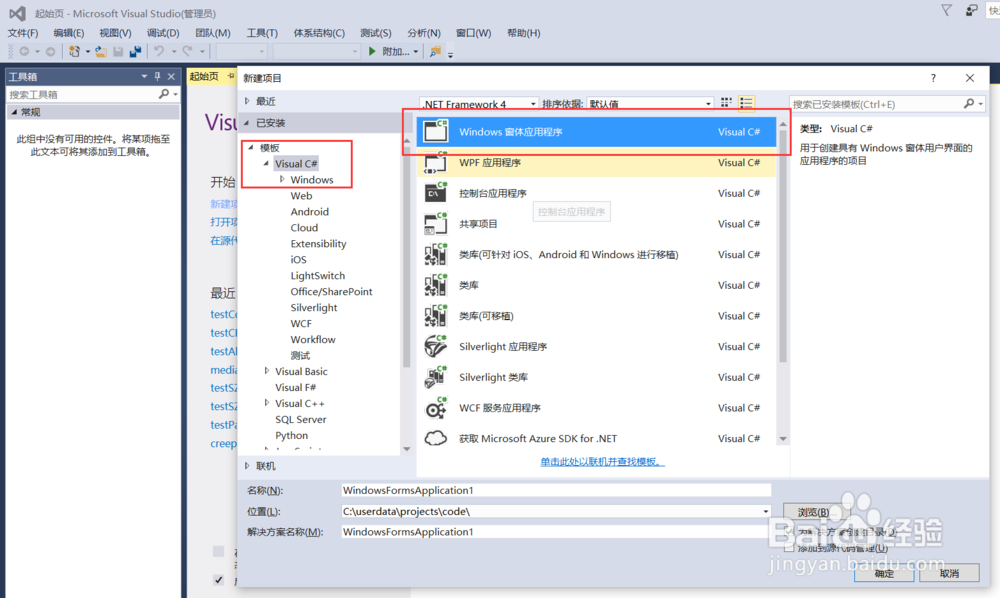This screenshot has width=1000, height=598.
Task: Click the Undo toolbar icon
Action: click(159, 52)
